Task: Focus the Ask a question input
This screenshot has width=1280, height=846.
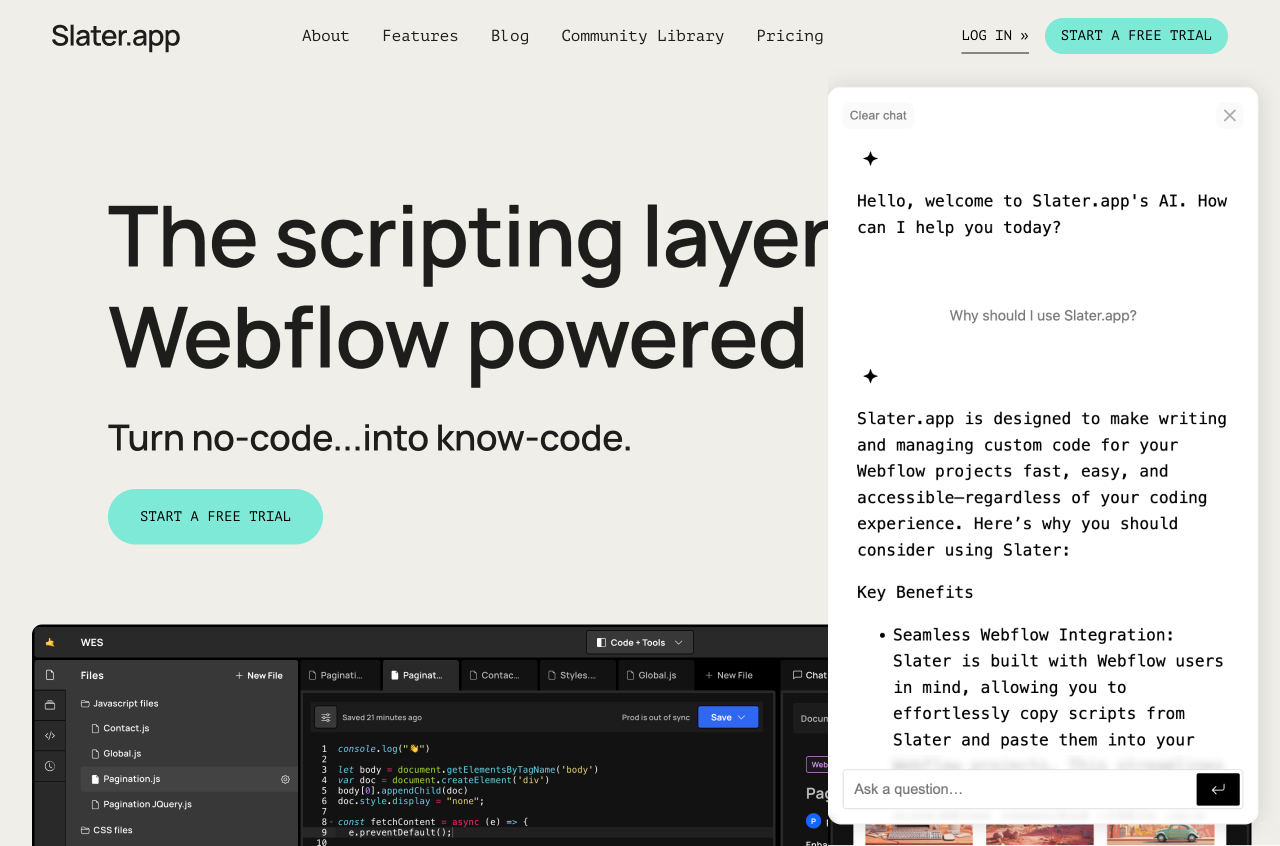Action: 1019,789
